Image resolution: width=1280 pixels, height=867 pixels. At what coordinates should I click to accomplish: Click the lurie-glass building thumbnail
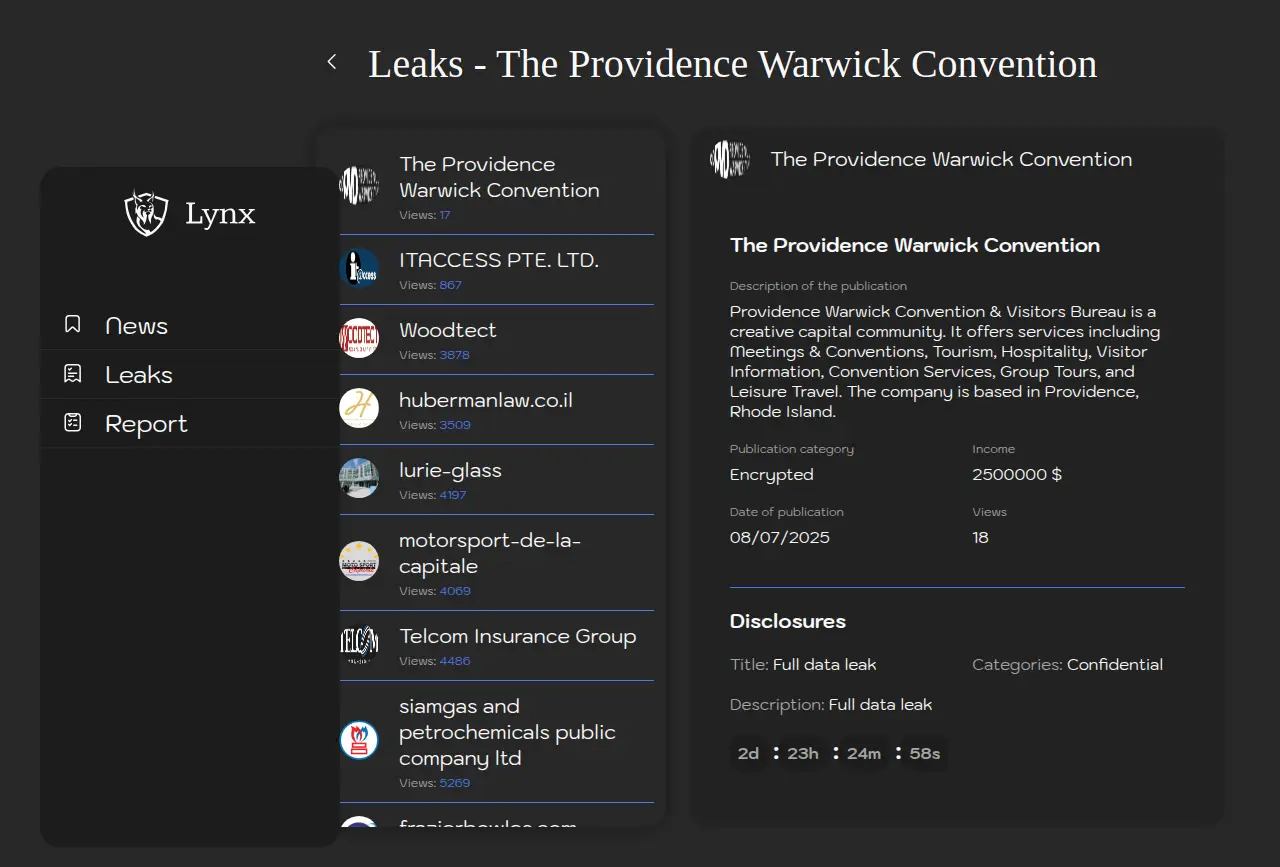pos(359,478)
